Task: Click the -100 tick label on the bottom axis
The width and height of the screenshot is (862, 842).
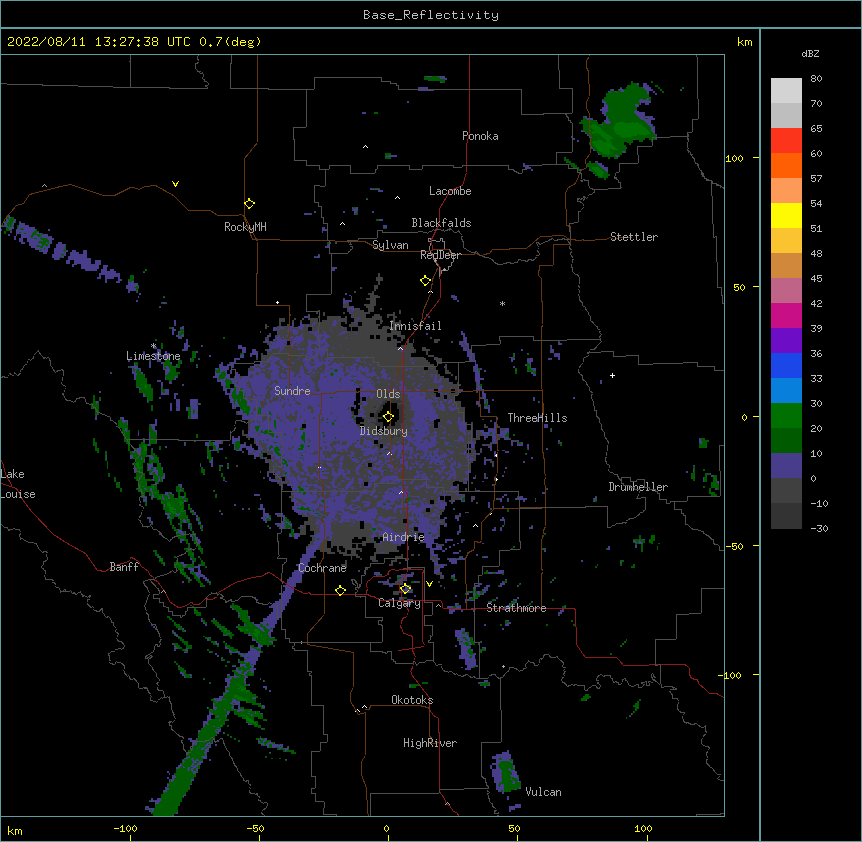Action: click(125, 828)
